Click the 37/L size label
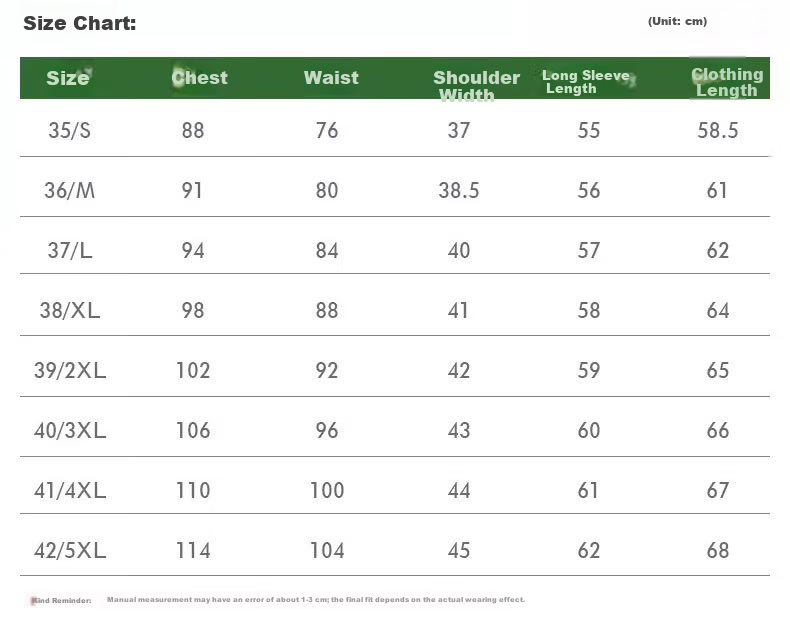This screenshot has width=790, height=643. pyautogui.click(x=70, y=250)
